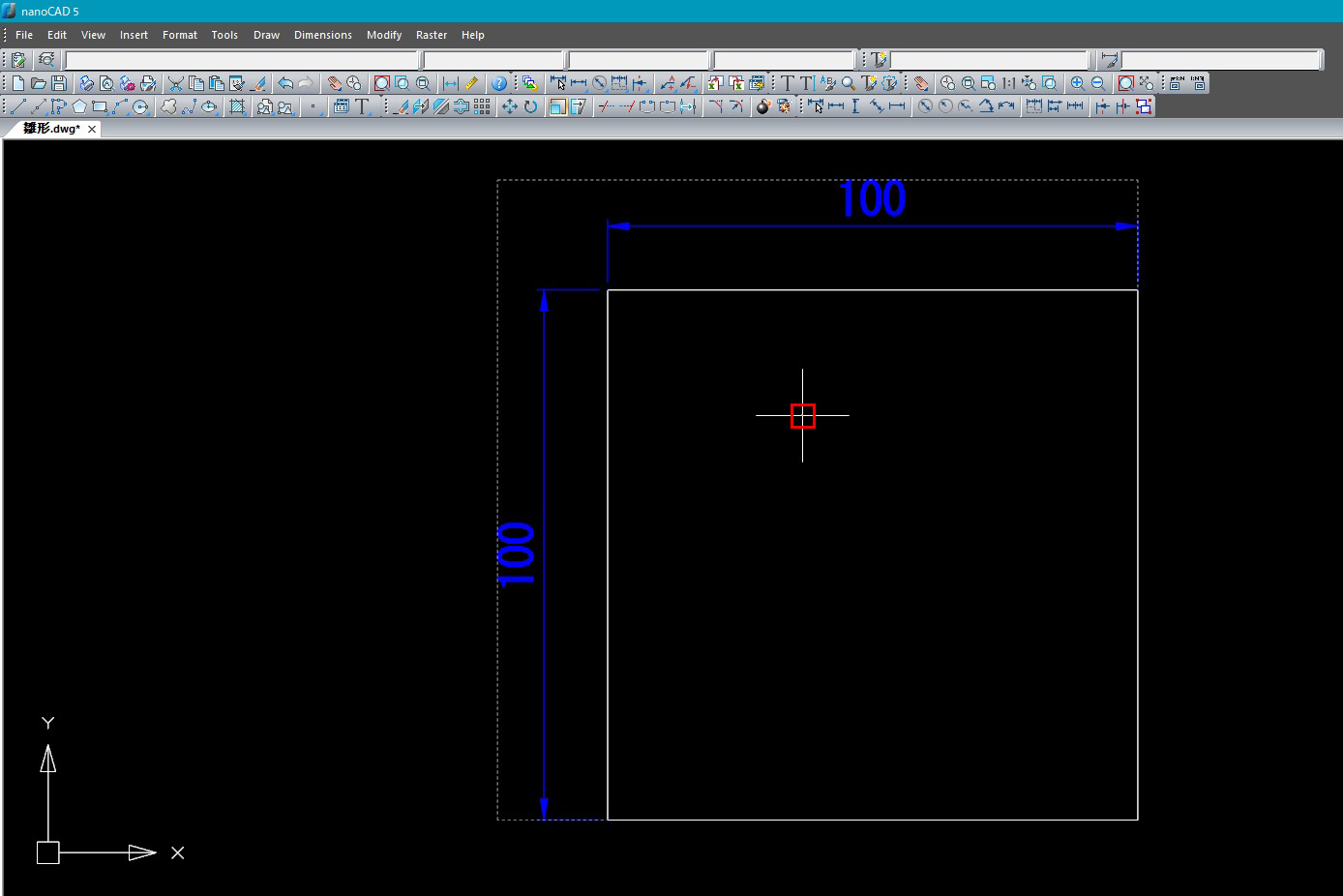
Task: Select the Line drawing tool
Action: click(17, 106)
